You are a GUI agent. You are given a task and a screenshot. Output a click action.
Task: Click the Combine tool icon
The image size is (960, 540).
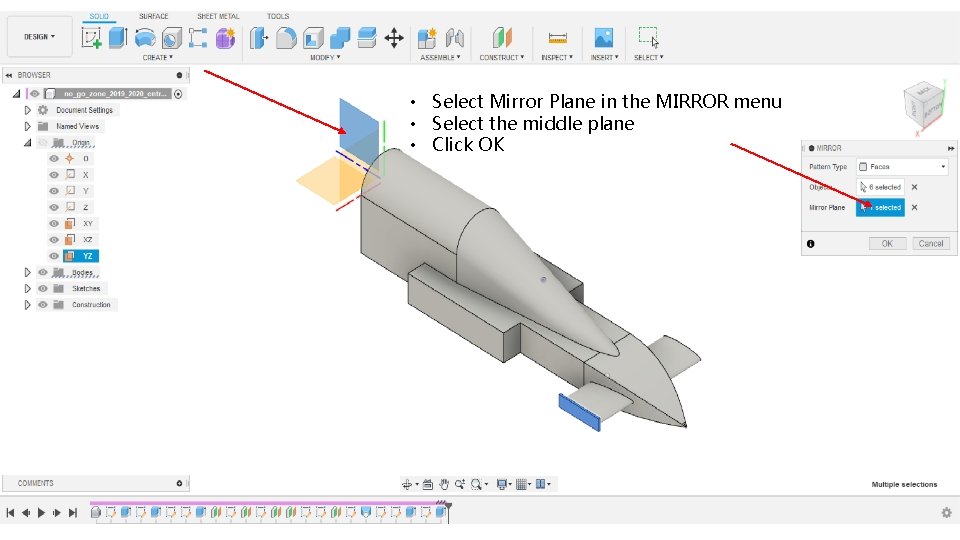[x=340, y=38]
